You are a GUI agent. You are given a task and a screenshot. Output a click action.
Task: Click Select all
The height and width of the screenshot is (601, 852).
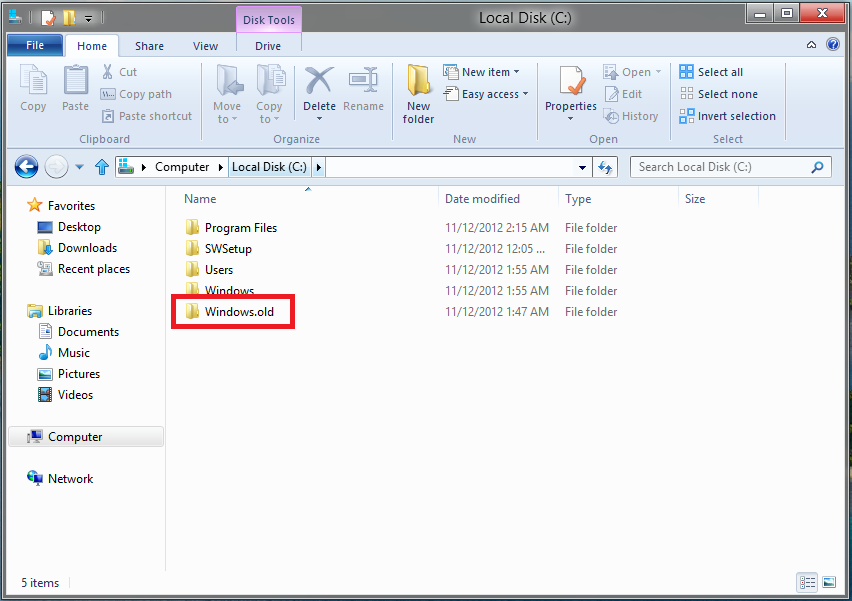click(x=711, y=72)
